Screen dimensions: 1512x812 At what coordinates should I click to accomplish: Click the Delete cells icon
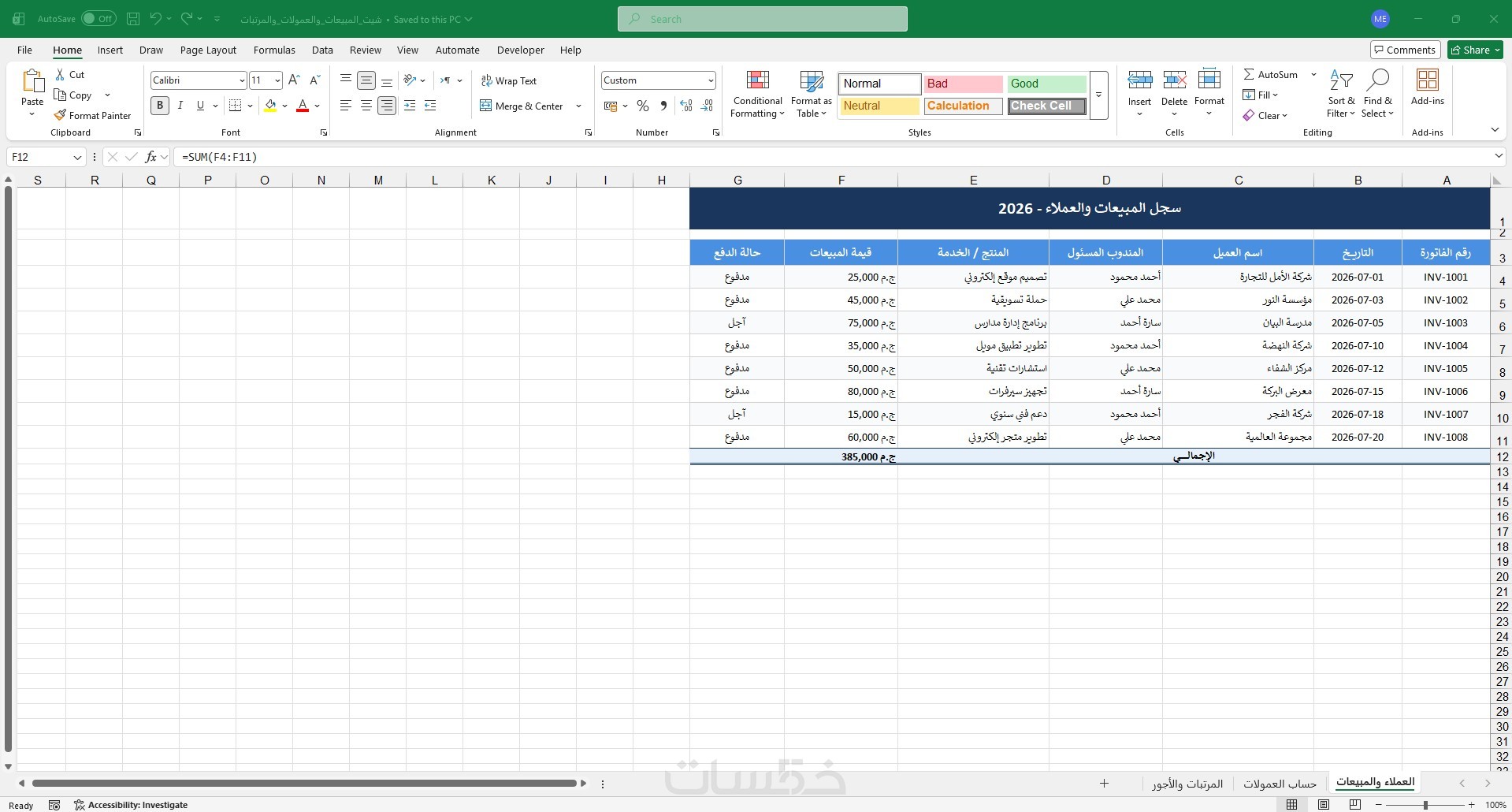pos(1174,80)
